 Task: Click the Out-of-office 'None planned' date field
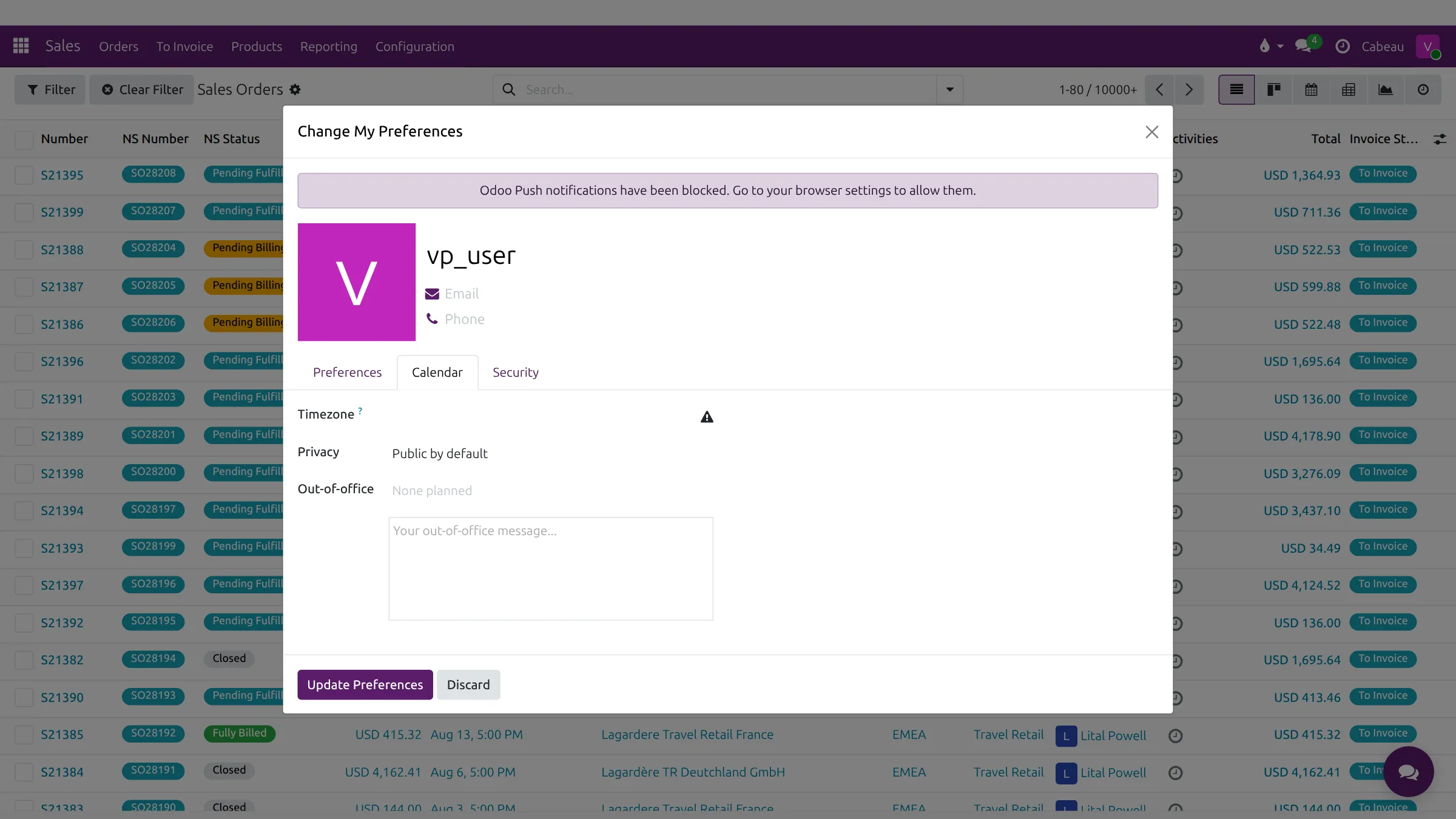[x=551, y=491]
